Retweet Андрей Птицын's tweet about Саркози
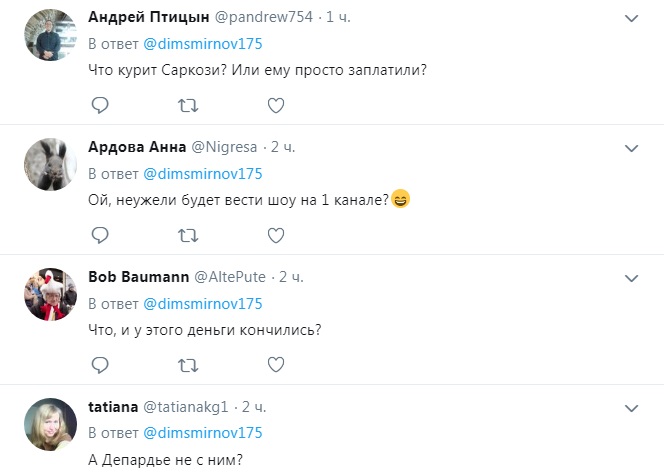Image resolution: width=664 pixels, height=474 pixels. (x=187, y=105)
